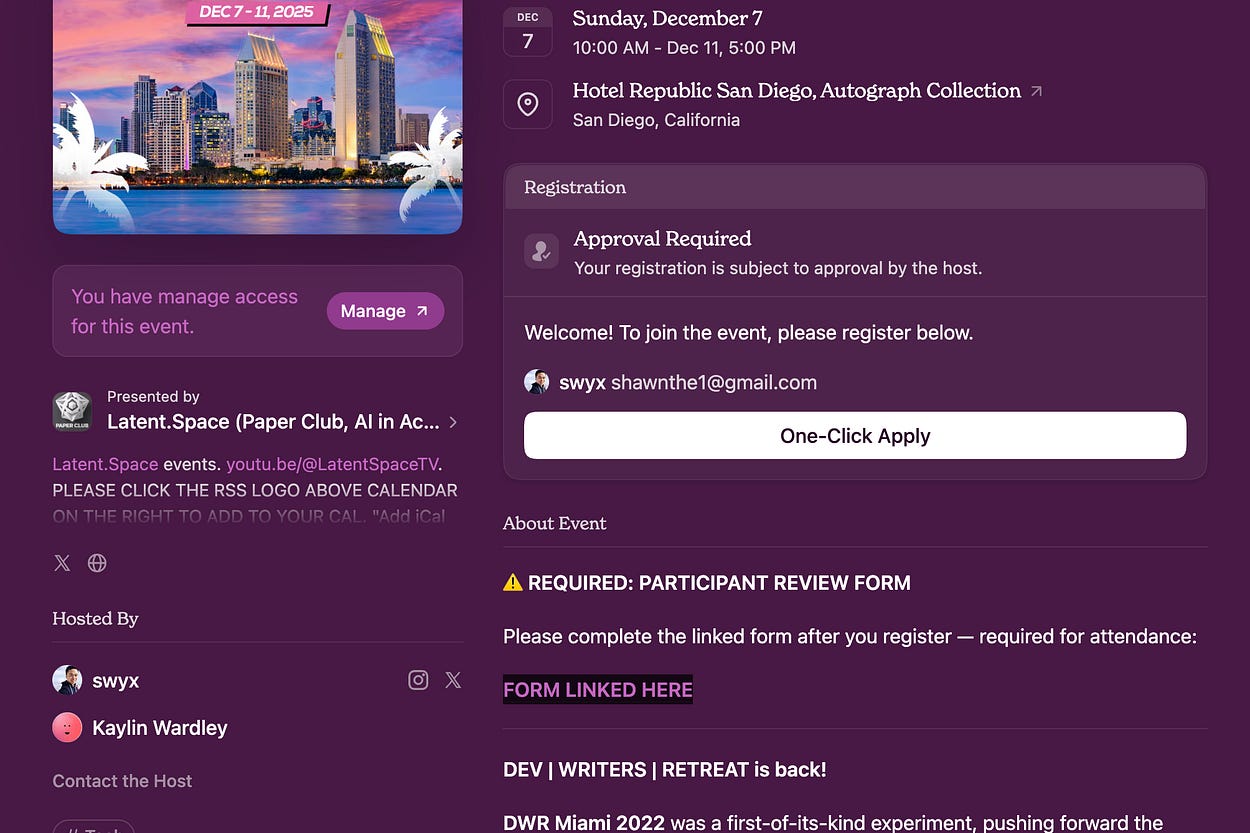
Task: Open FORM LINKED HERE link
Action: 598,690
